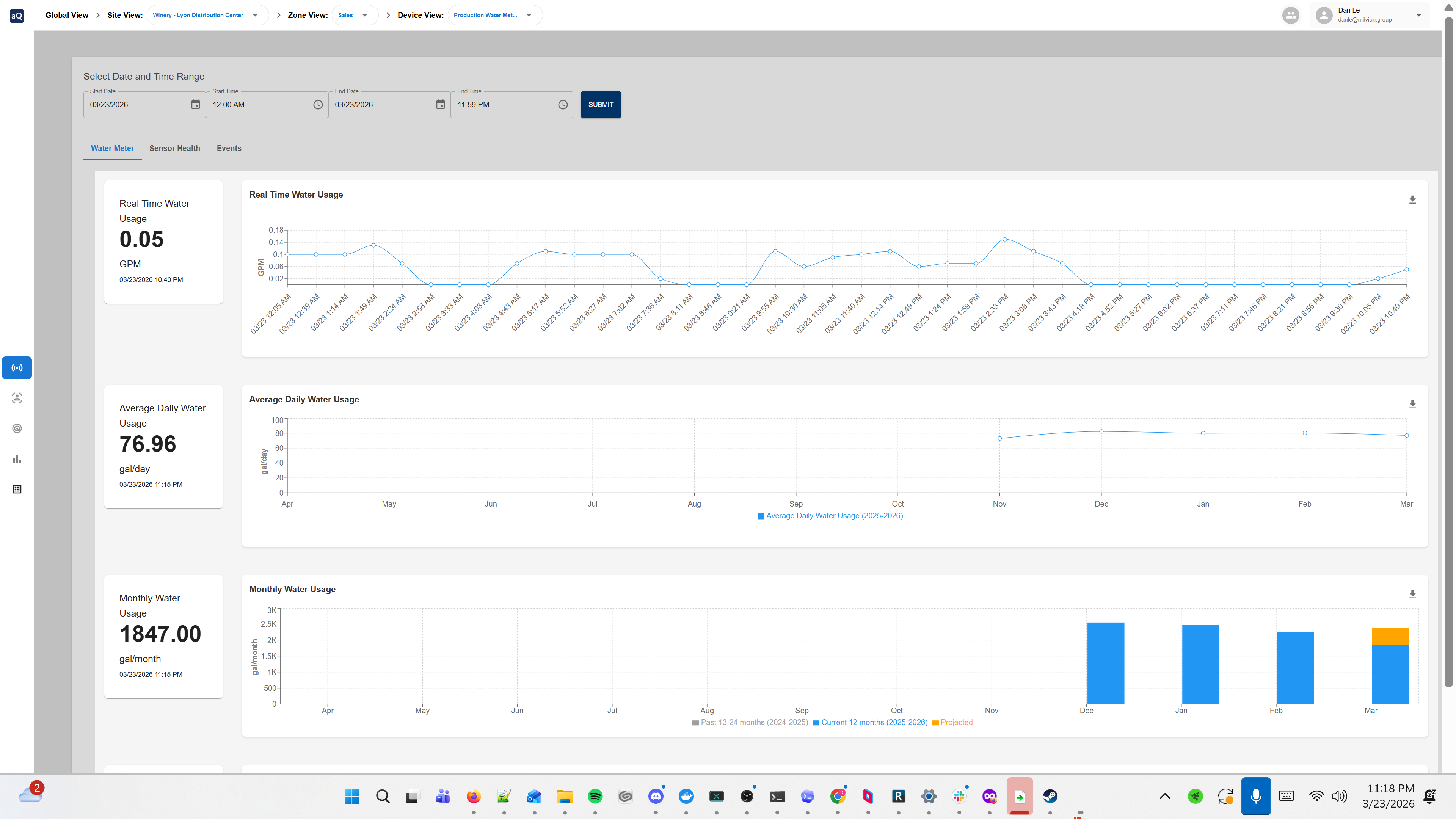Screen dimensions: 1456x819
Task: Toggle Projected legend series
Action: point(952,722)
